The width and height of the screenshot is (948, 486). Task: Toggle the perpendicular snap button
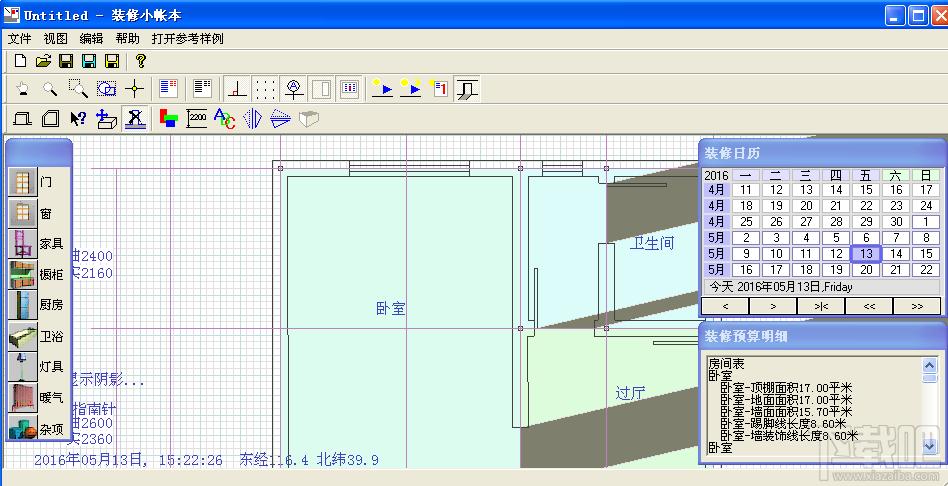(238, 89)
